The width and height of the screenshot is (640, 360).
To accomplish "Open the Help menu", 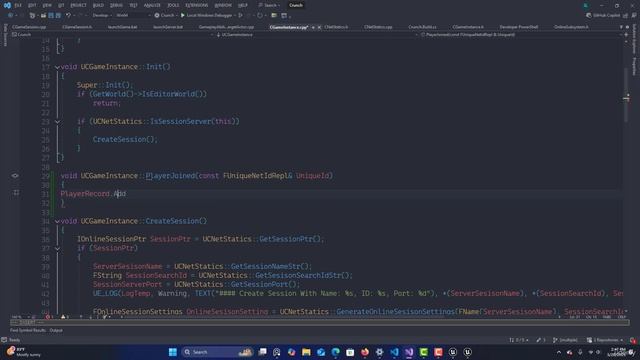I will click(x=243, y=5).
